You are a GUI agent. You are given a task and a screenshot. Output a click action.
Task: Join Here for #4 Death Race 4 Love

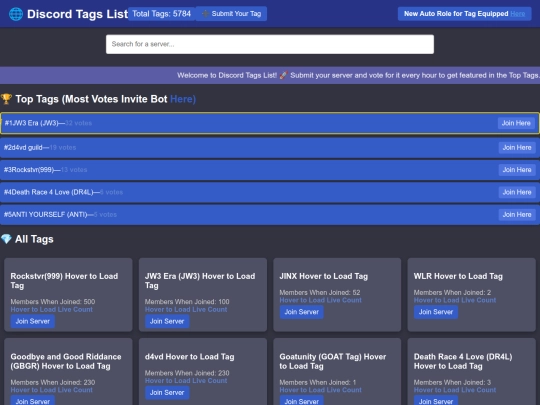517,192
